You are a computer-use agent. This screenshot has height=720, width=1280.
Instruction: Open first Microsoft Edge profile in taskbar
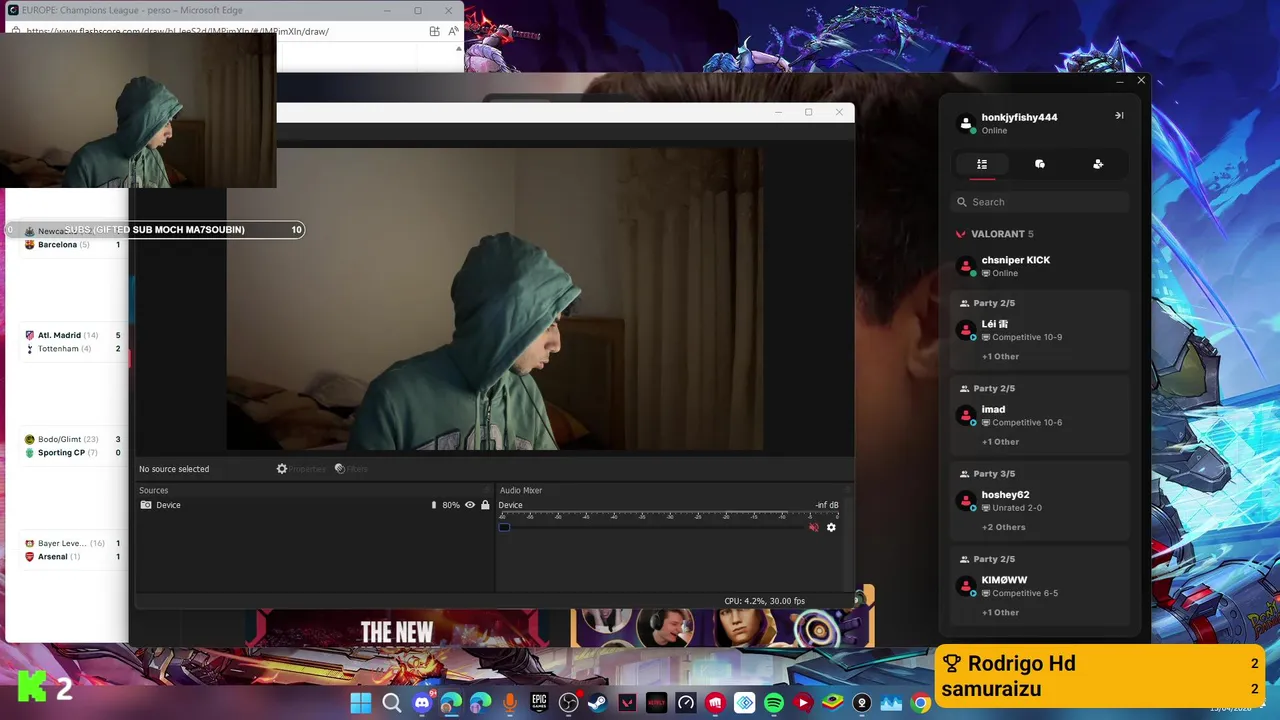click(451, 703)
